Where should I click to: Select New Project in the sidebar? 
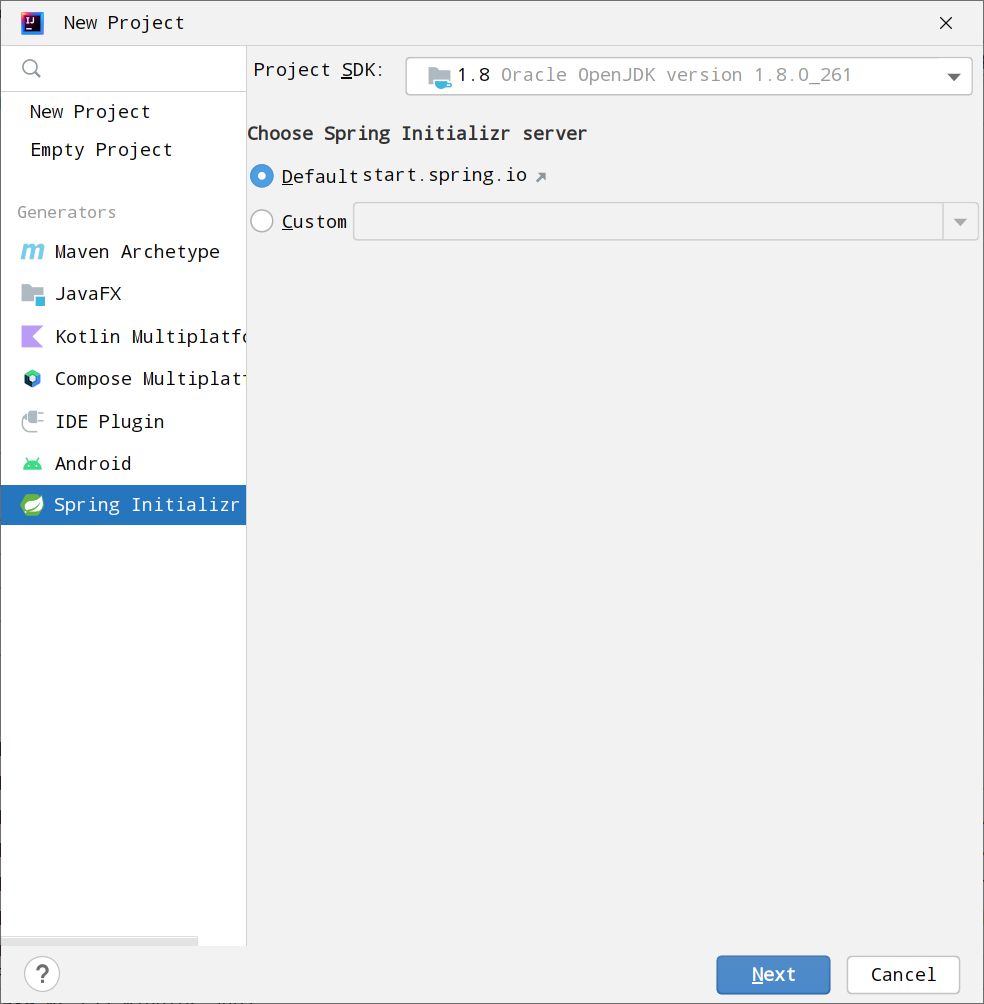[90, 112]
